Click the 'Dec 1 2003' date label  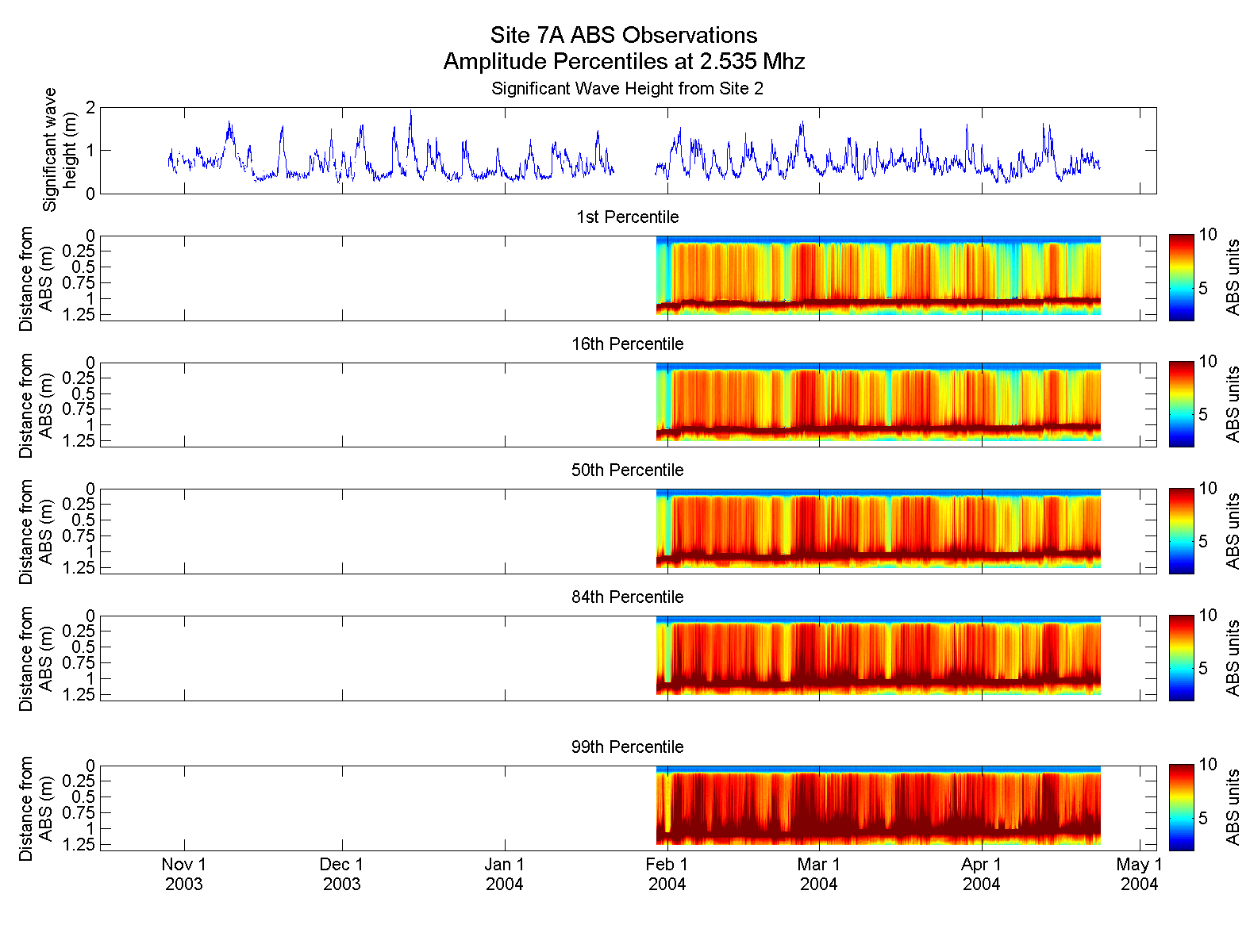tap(342, 874)
